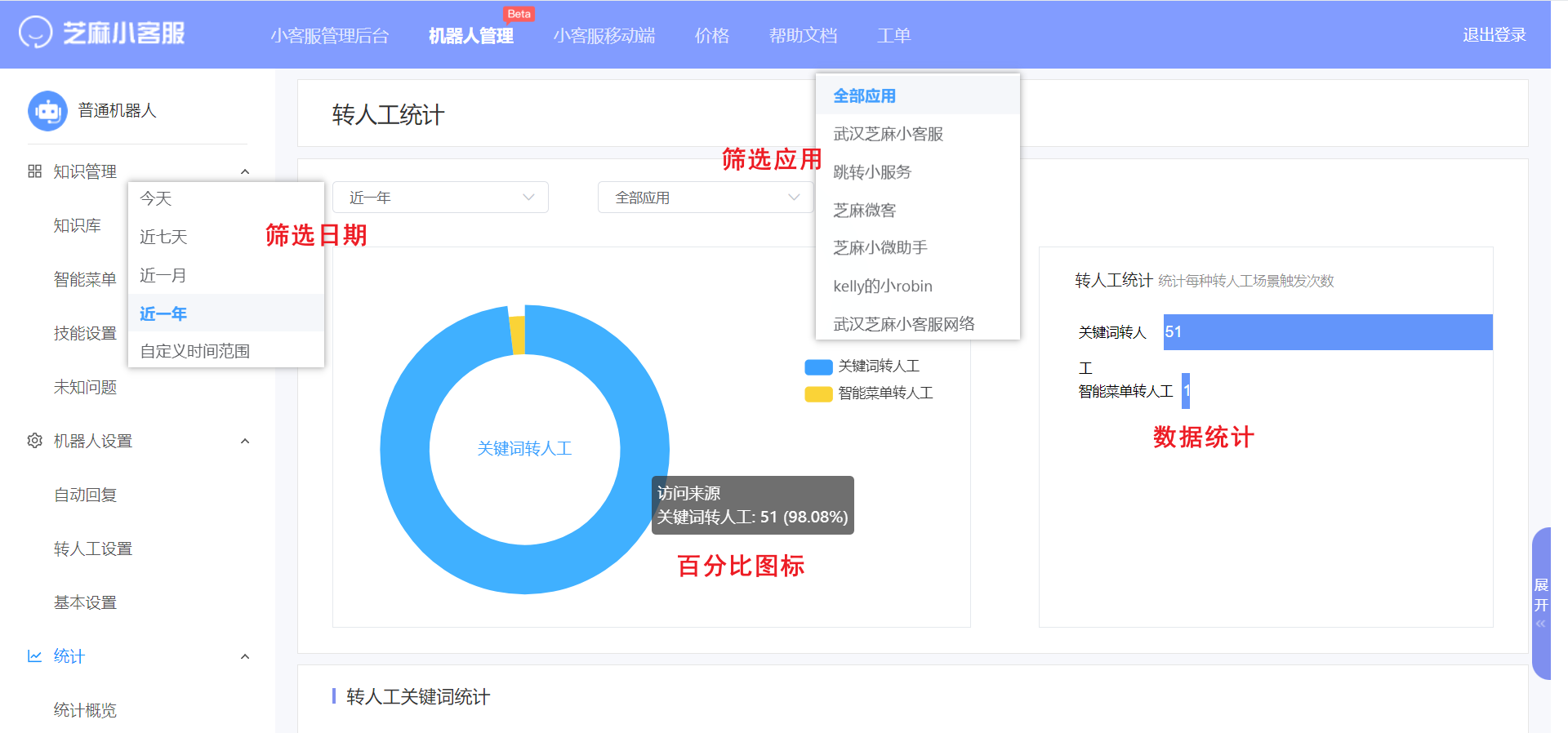1568x733 pixels.
Task: Choose 今天 in date dropdown list
Action: point(226,198)
